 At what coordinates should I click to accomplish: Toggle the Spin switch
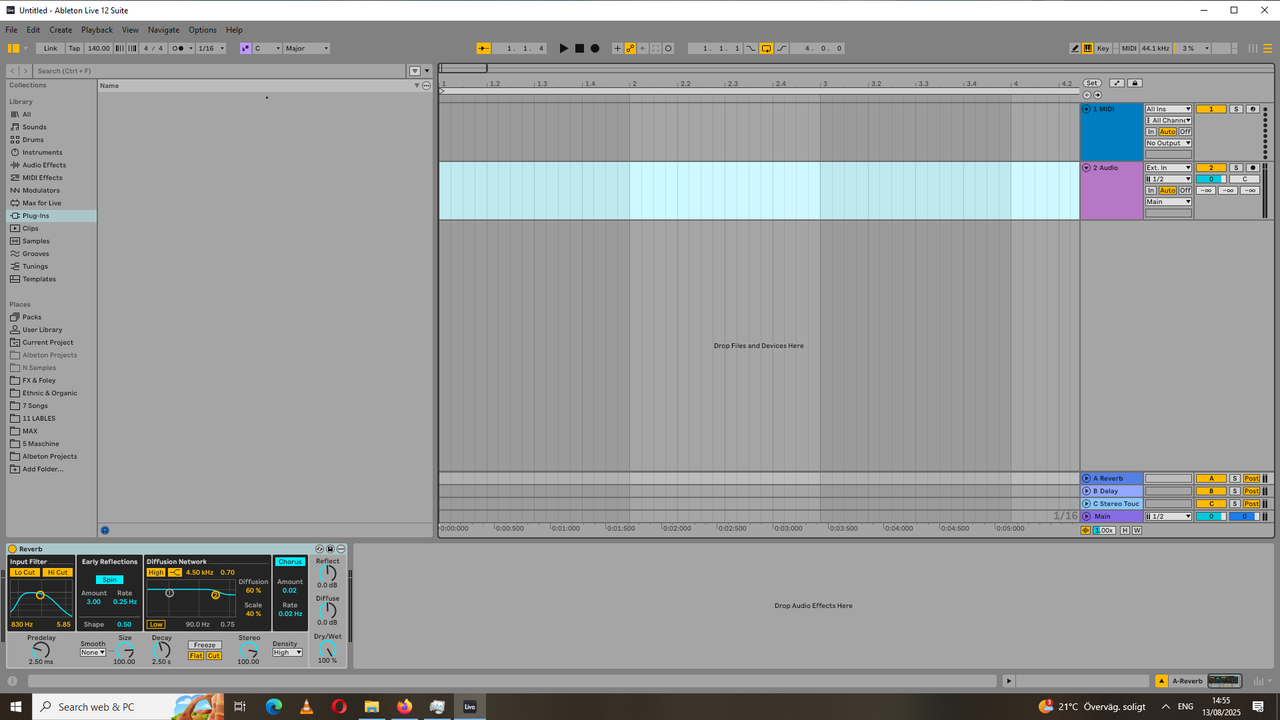110,580
